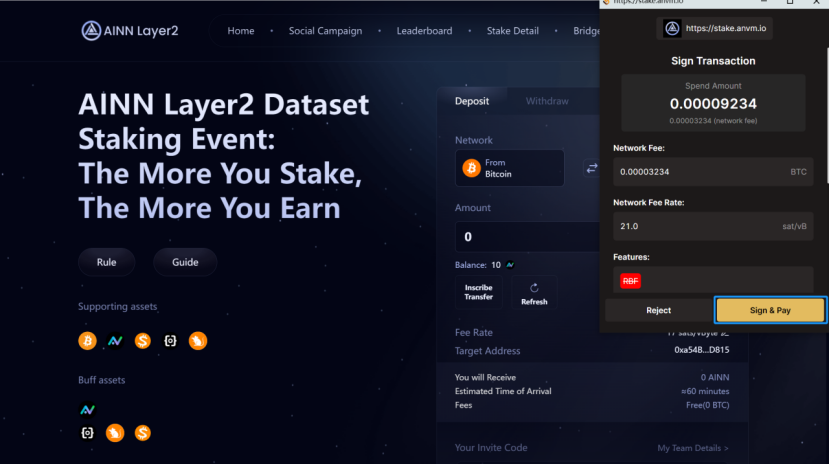Click the Bitcoin icon in supporting assets

tap(87, 341)
